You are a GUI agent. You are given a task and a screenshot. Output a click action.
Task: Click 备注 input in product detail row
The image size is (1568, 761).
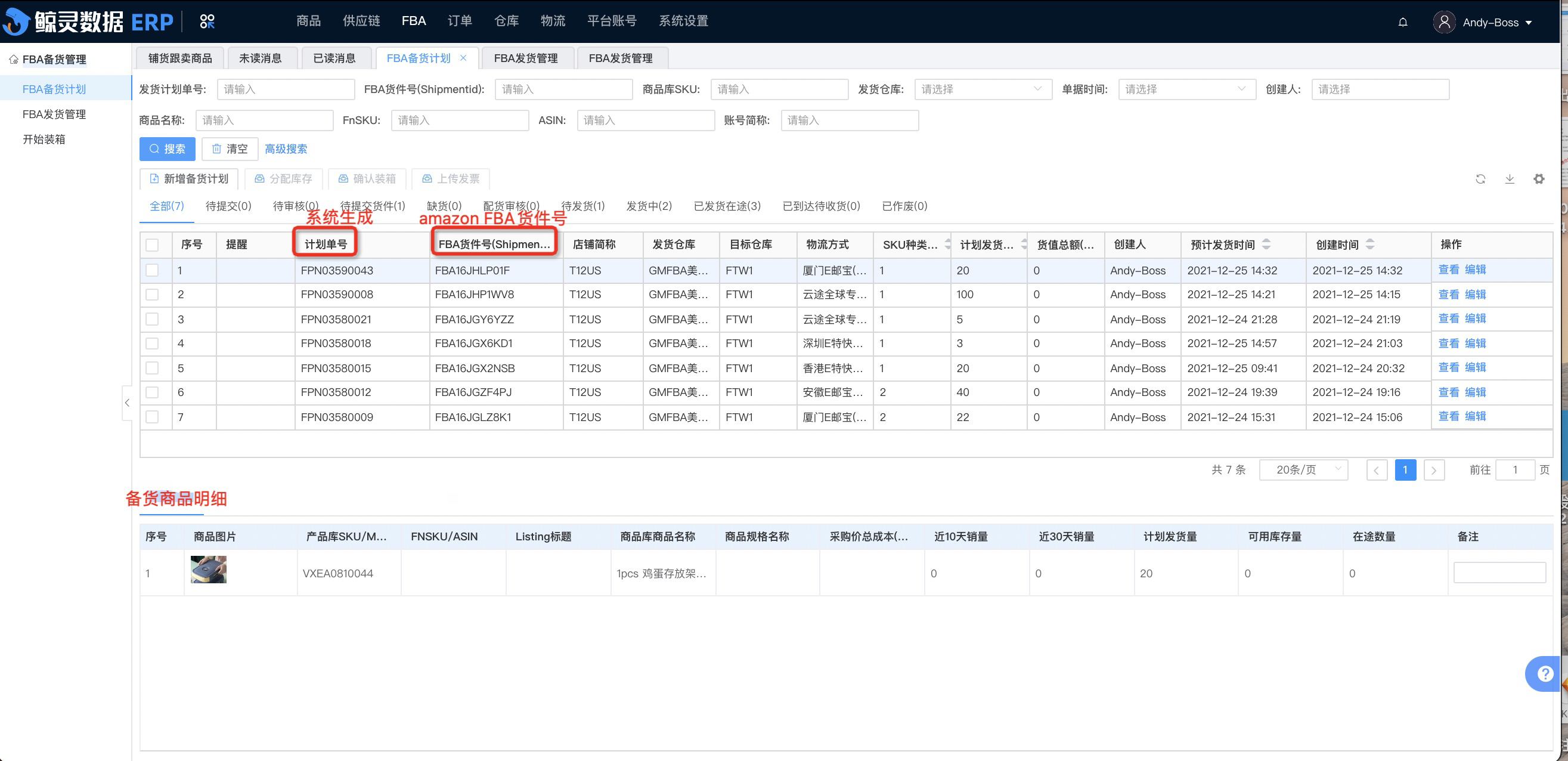tap(1499, 573)
